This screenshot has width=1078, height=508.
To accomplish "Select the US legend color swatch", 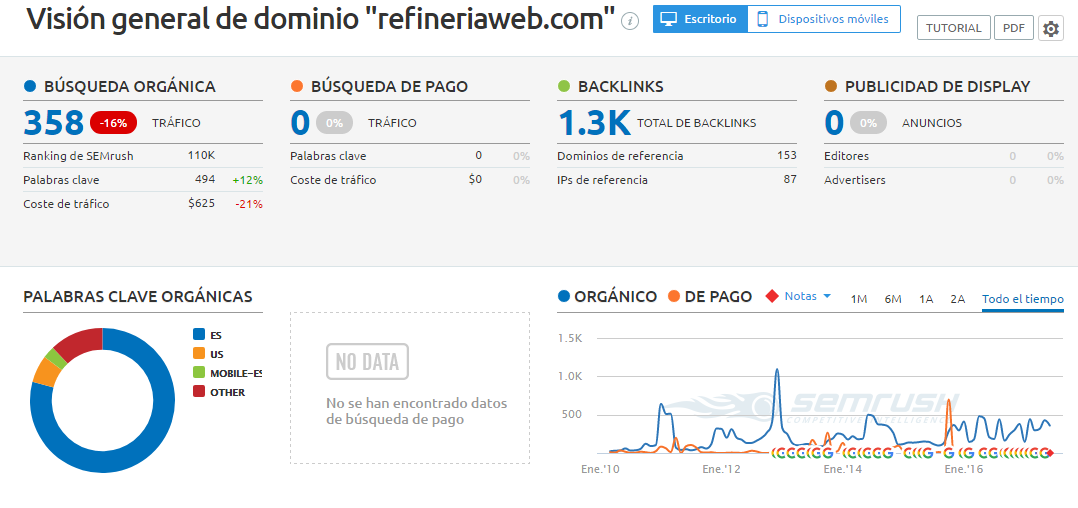I will [199, 354].
